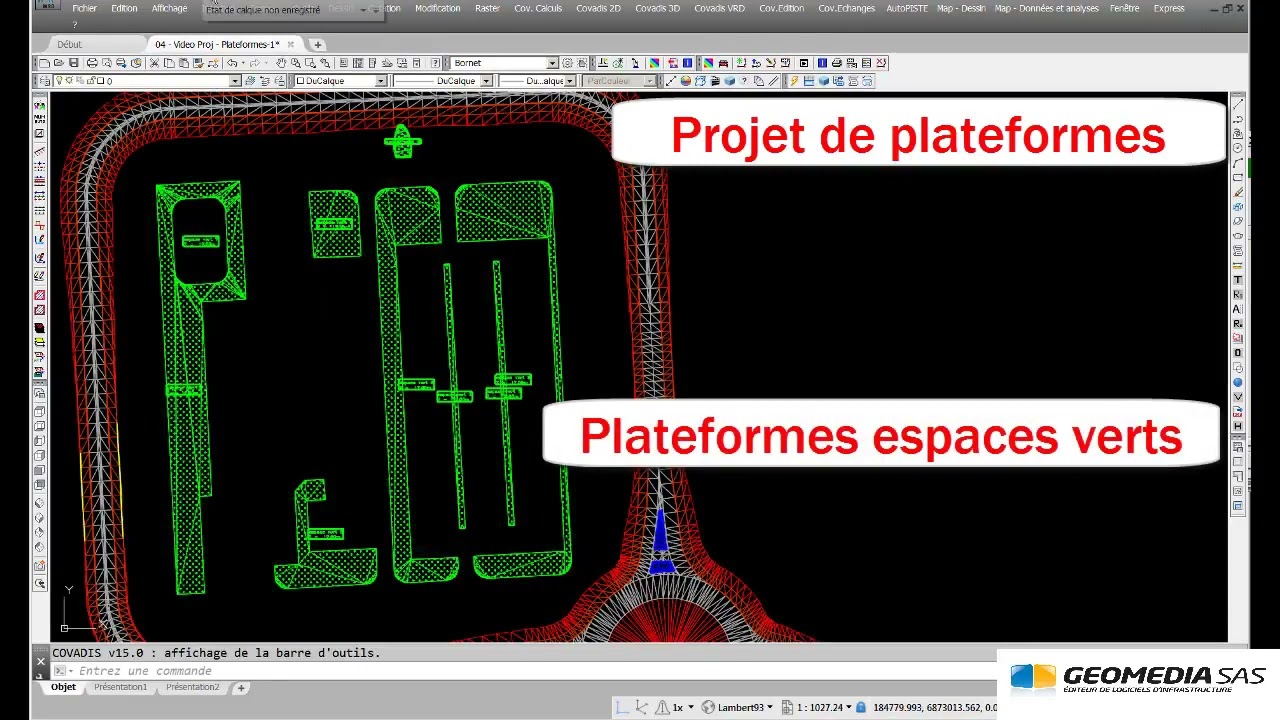
Task: Toggle ortho mode in status bar
Action: click(622, 707)
